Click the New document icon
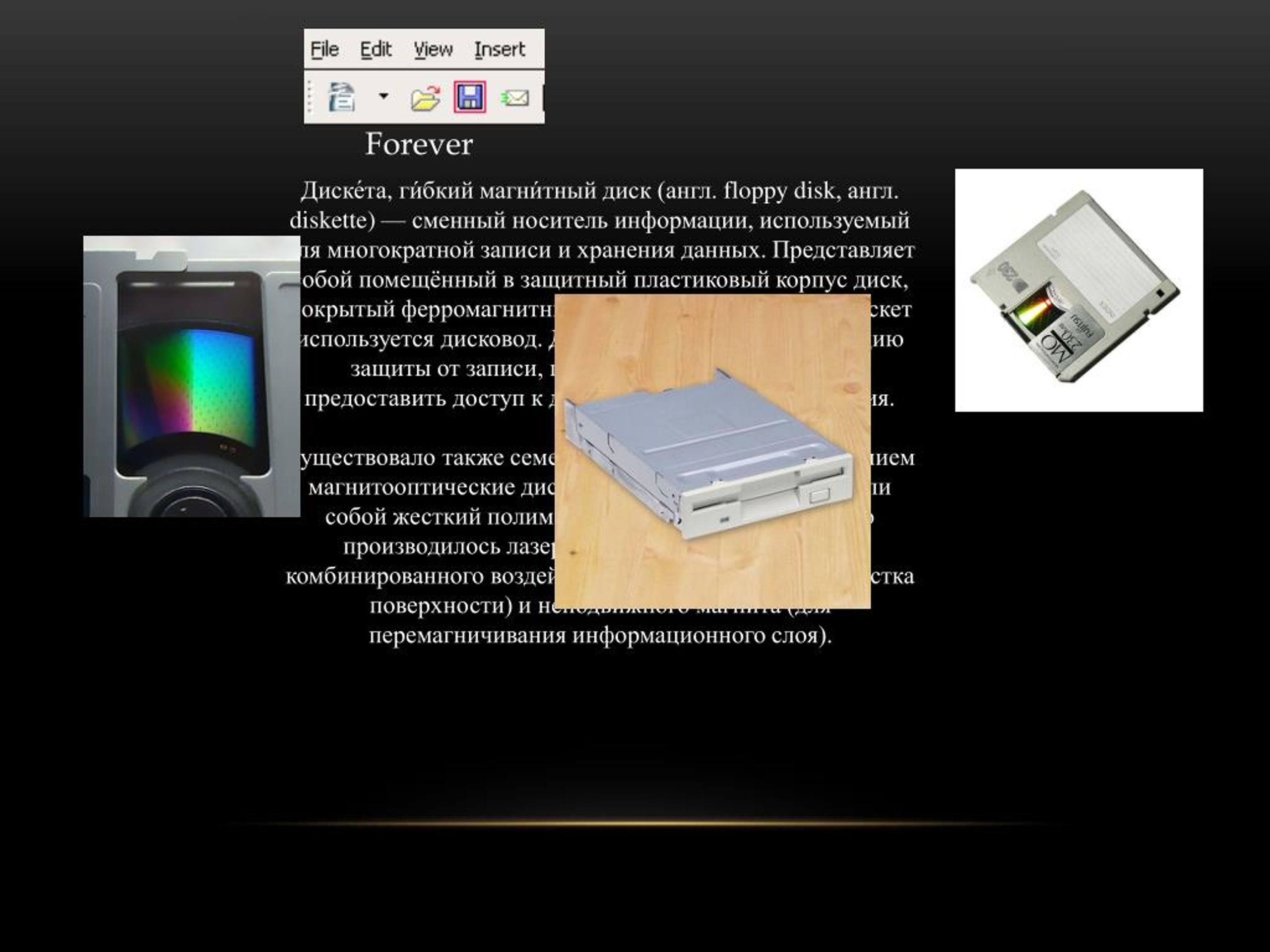This screenshot has width=1270, height=952. tap(341, 97)
